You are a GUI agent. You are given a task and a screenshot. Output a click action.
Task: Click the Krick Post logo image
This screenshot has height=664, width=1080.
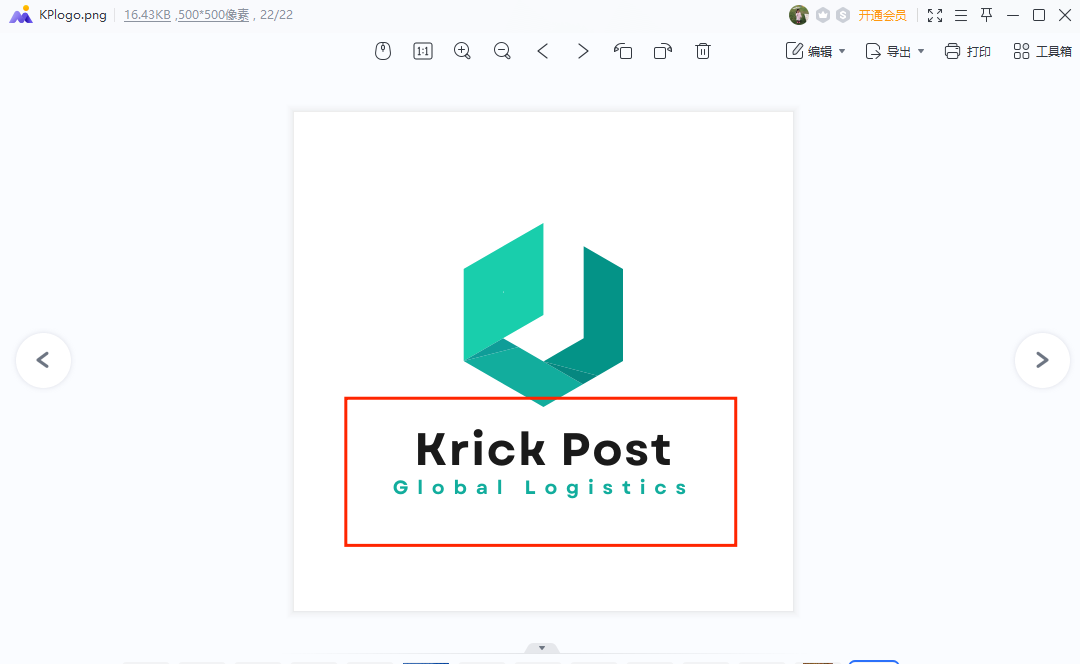pyautogui.click(x=543, y=362)
